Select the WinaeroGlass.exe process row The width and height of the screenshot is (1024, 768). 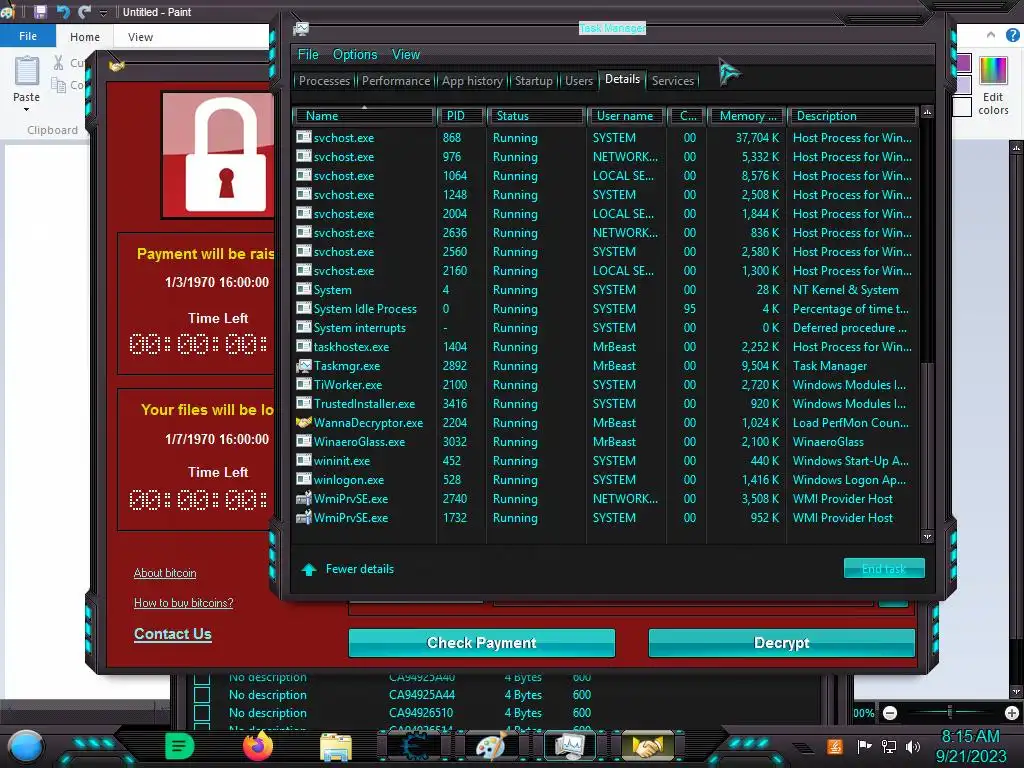pyautogui.click(x=605, y=441)
